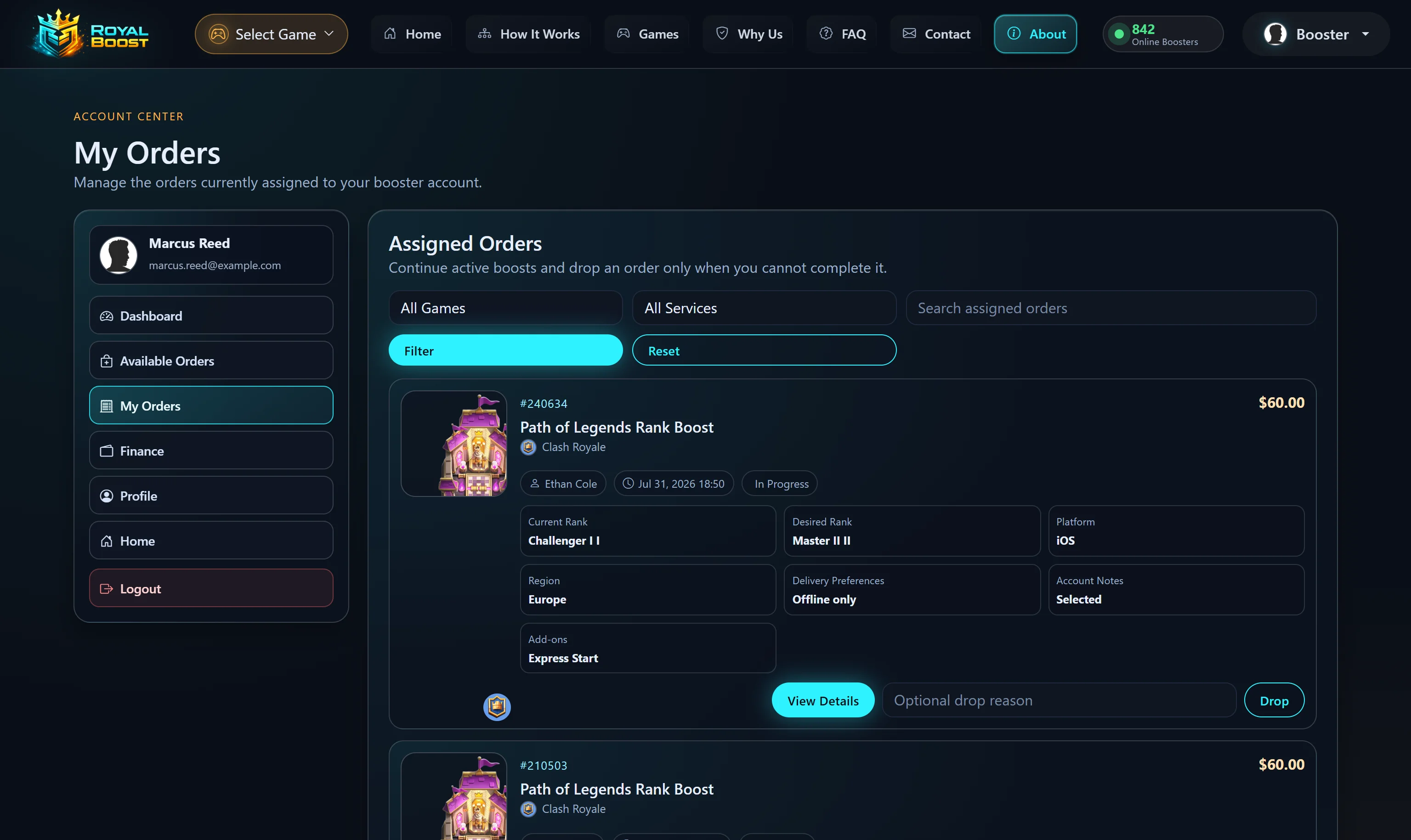Click the gamepad icon in Select Game
This screenshot has height=840, width=1411.
tap(219, 34)
